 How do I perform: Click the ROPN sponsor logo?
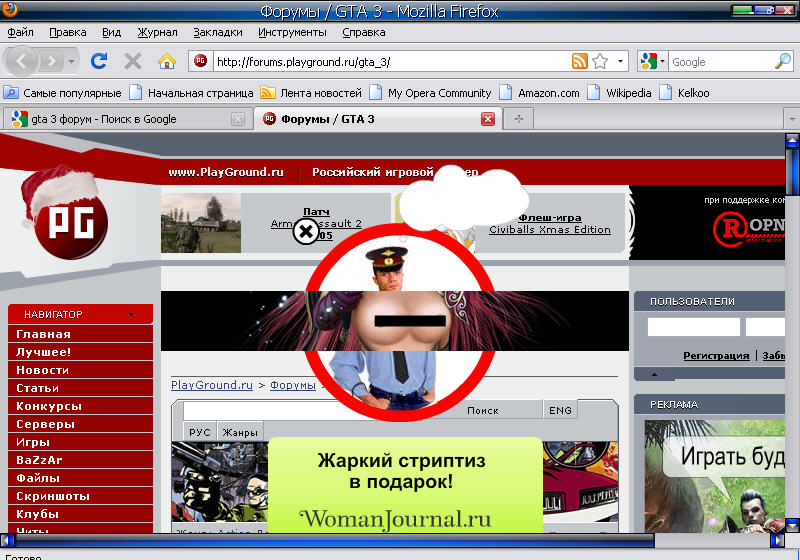(x=748, y=227)
